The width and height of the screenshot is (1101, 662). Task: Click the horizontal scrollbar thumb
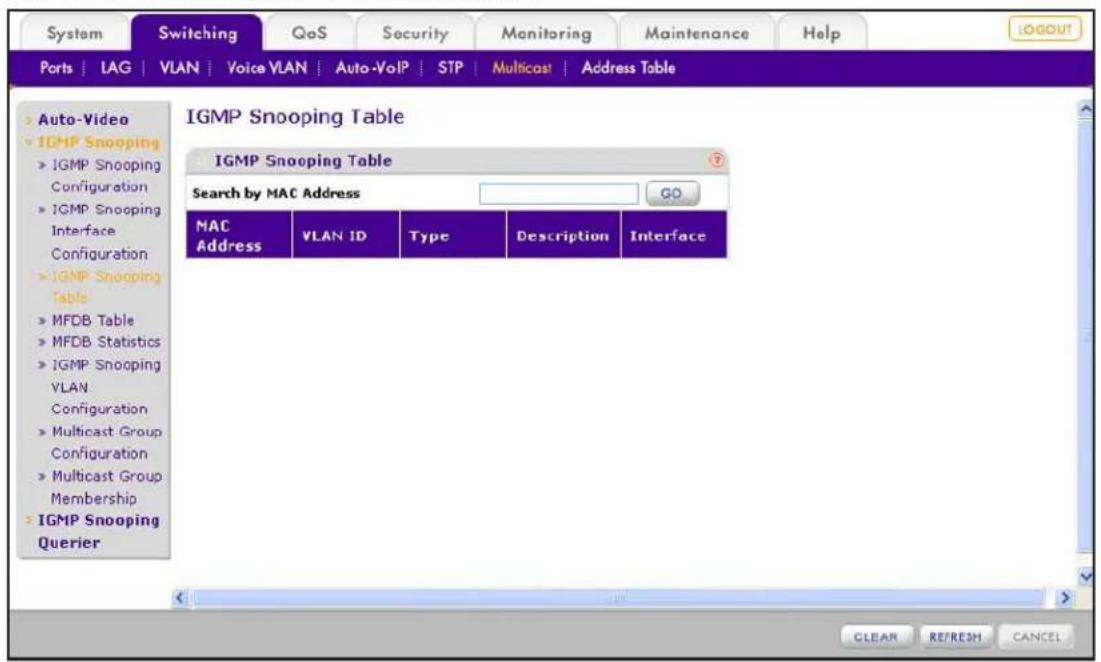tap(619, 598)
